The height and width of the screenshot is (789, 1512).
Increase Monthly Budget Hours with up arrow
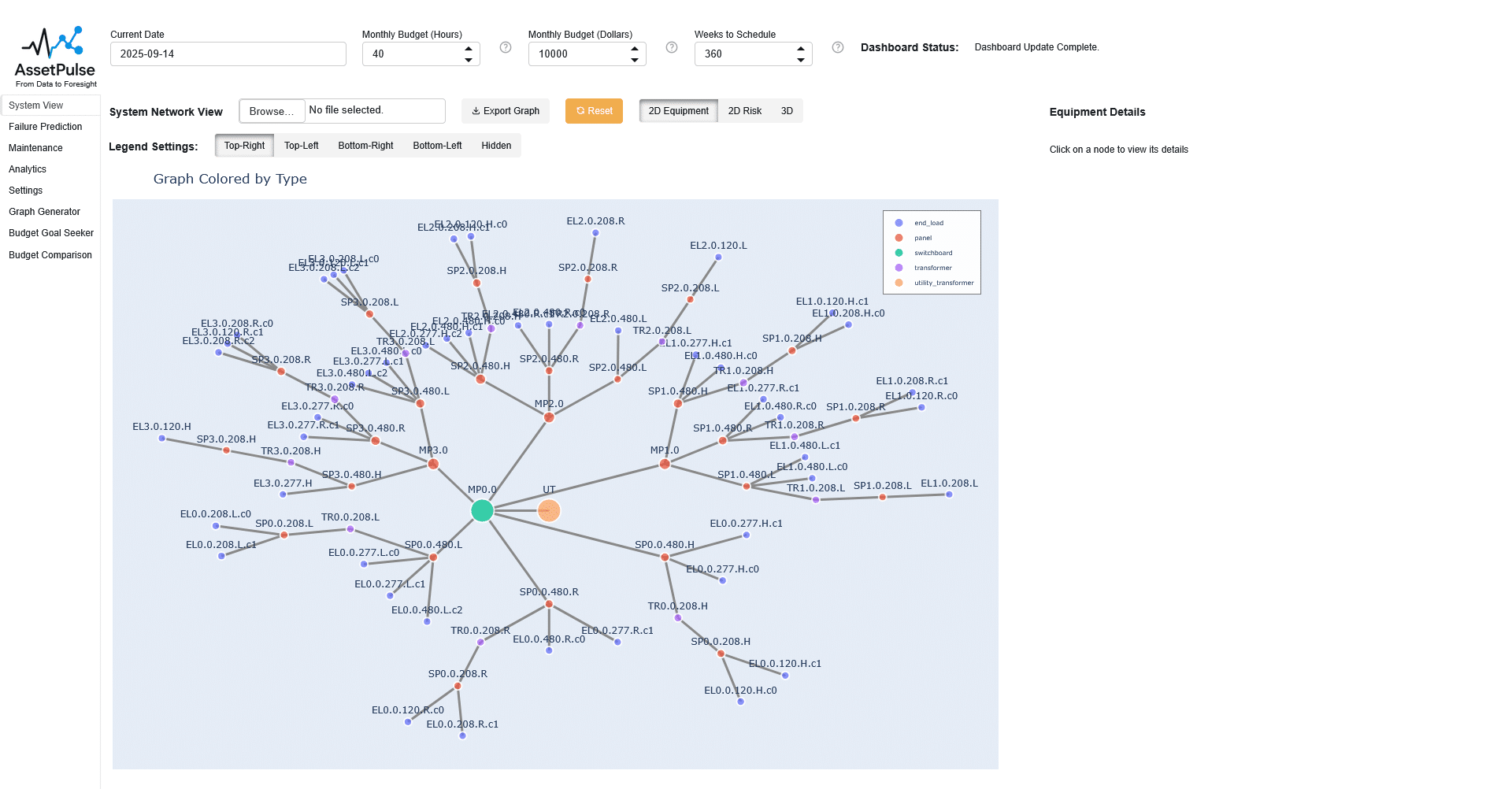pos(469,49)
